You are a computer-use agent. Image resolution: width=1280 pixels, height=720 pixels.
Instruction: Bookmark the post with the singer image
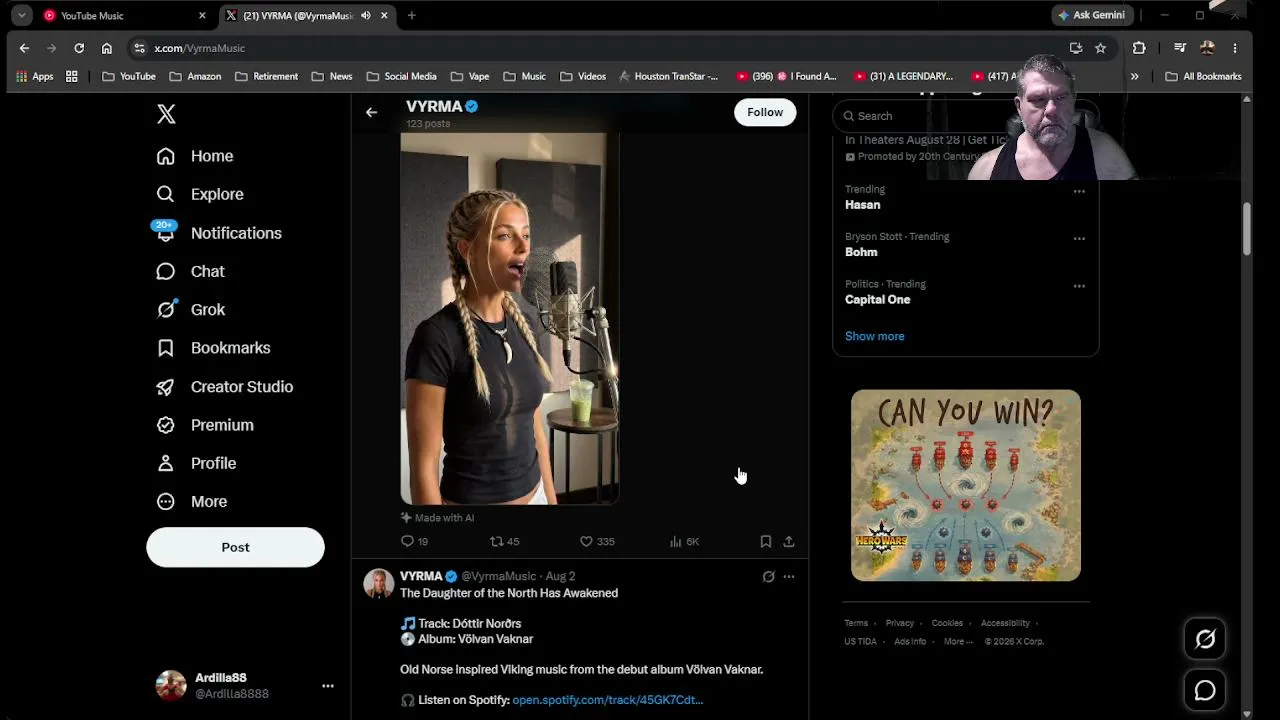(766, 541)
